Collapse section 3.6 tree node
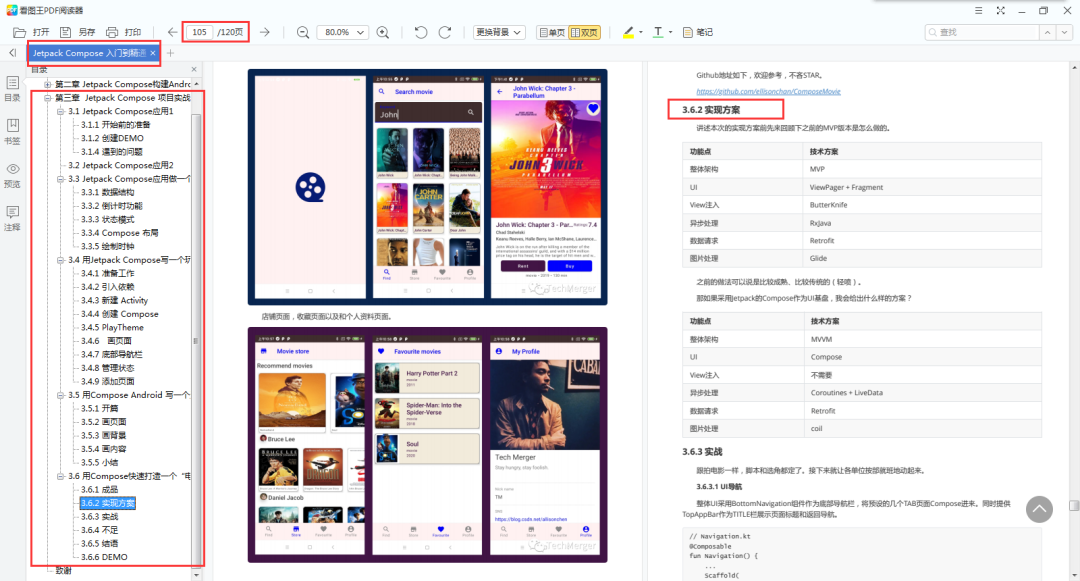 click(x=61, y=476)
